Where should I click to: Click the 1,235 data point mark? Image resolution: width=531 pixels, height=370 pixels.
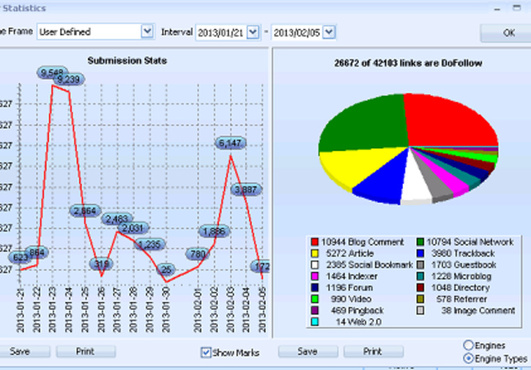[149, 244]
